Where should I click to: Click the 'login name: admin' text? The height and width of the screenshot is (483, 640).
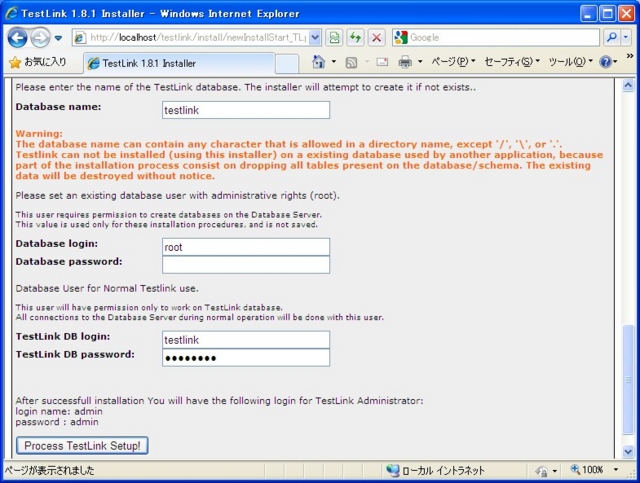[x=59, y=412]
